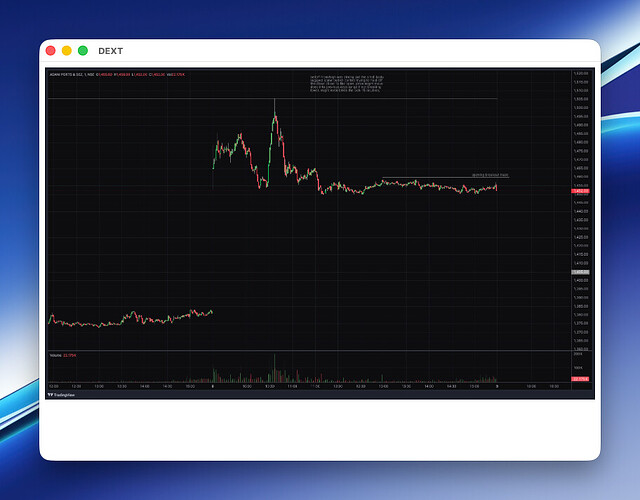Click the red volume number beside Volume
The height and width of the screenshot is (500, 640).
[70, 355]
